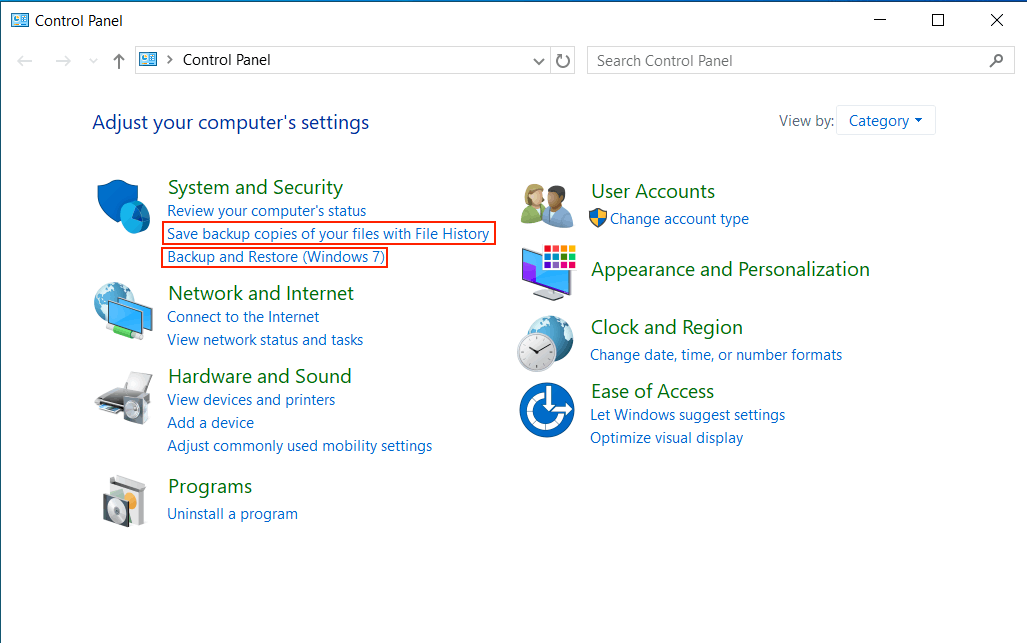Click Connect to the Internet
This screenshot has width=1027, height=643.
(243, 317)
